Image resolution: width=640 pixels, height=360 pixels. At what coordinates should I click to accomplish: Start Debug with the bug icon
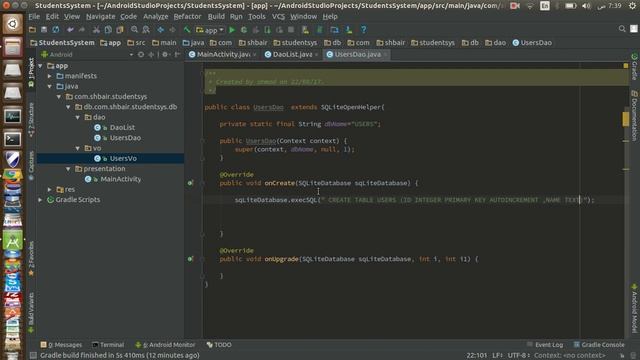[x=244, y=30]
